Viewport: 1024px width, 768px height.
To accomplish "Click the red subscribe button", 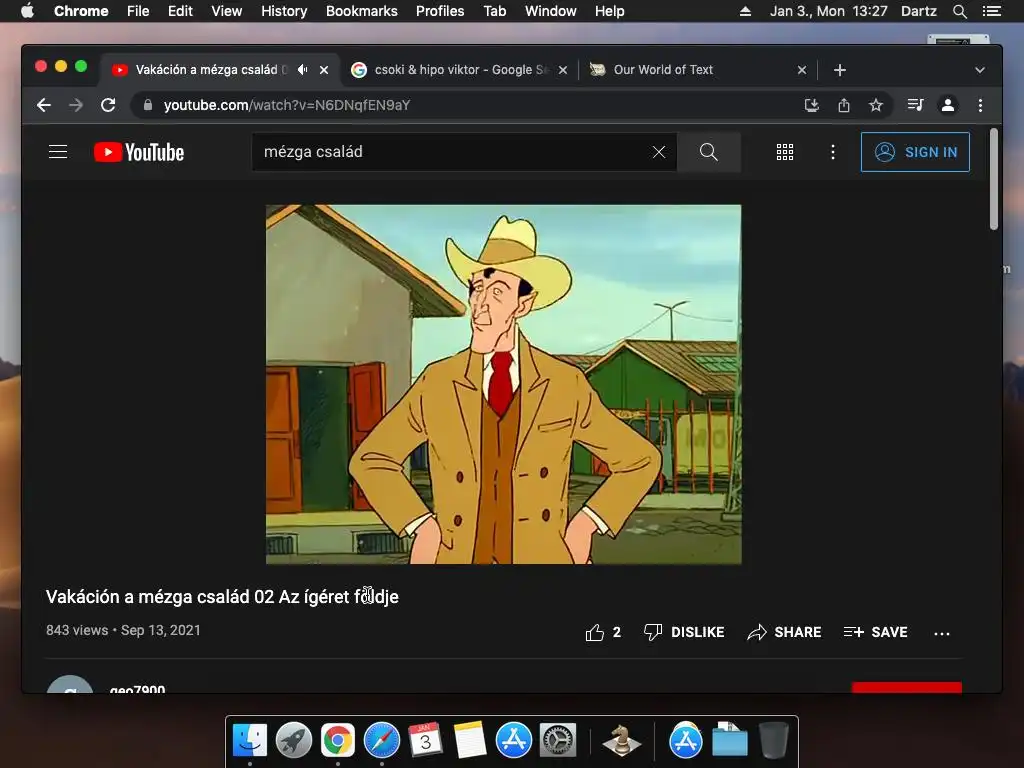I will [906, 687].
